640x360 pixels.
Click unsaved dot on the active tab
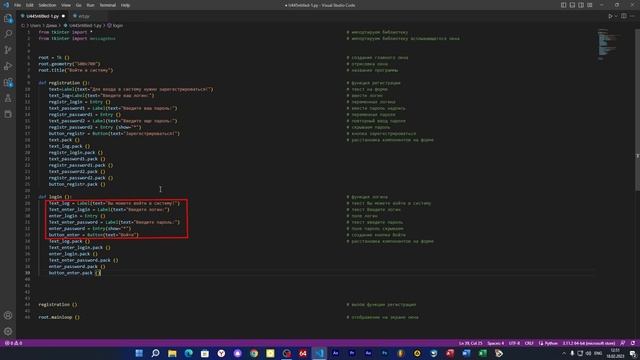point(63,16)
